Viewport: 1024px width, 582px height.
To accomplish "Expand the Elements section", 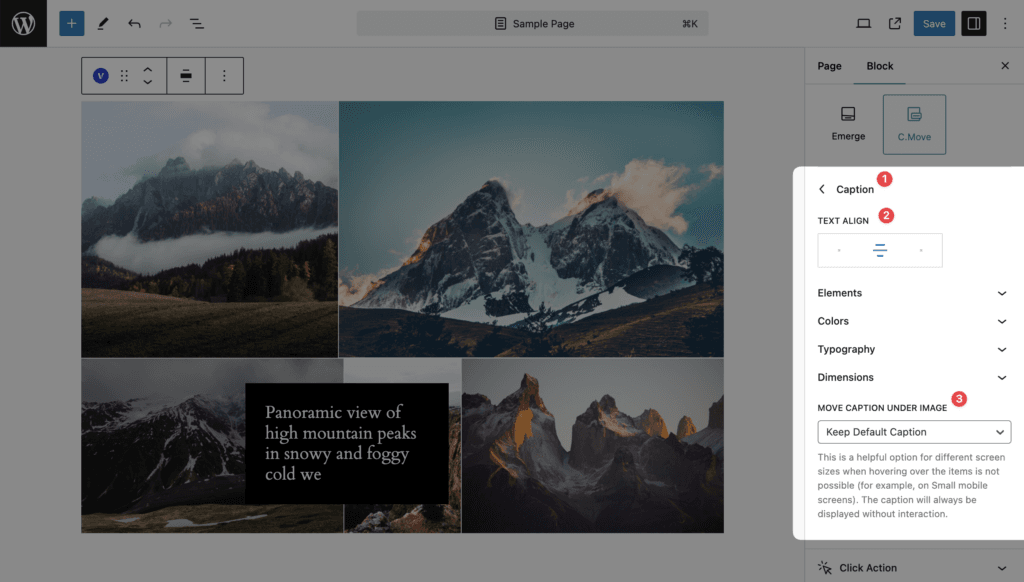I will [912, 293].
